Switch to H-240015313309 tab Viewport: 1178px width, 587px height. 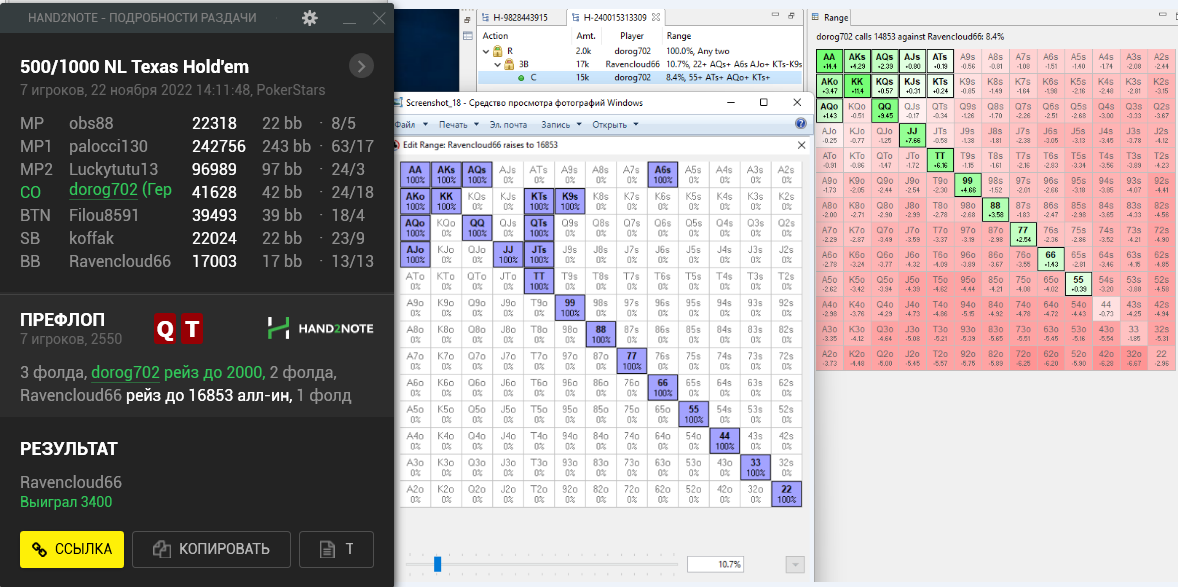coord(615,17)
